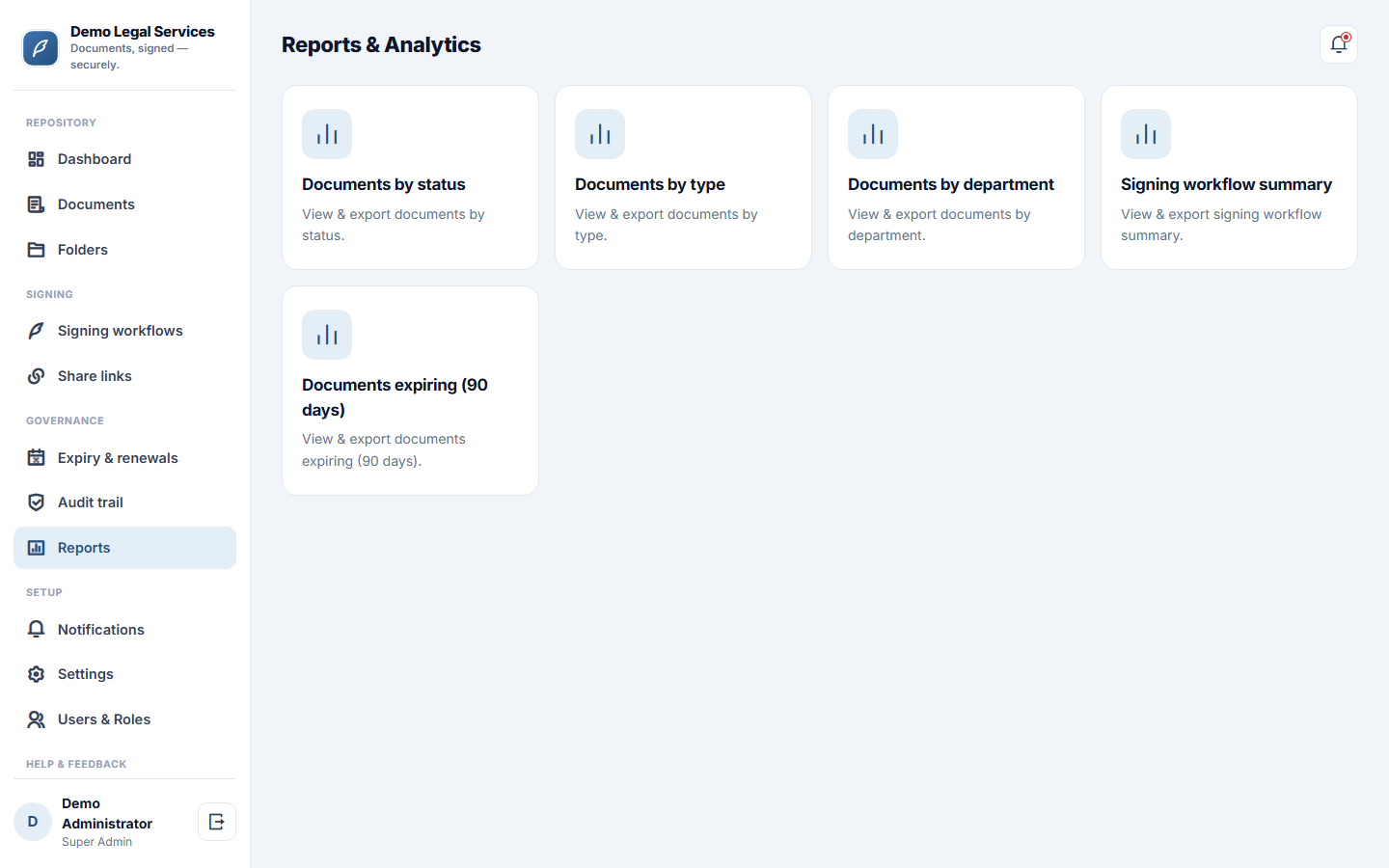Viewport: 1389px width, 868px height.
Task: Click bar chart icon on Signing workflow summary card
Action: (1146, 134)
